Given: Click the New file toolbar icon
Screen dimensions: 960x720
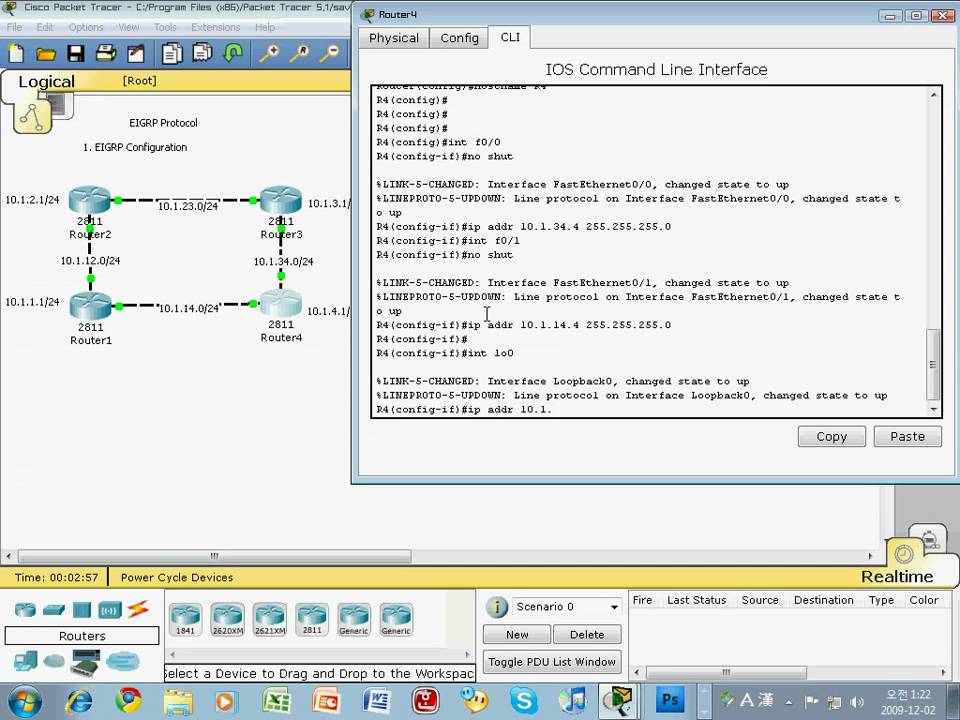Looking at the screenshot, I should click(16, 54).
